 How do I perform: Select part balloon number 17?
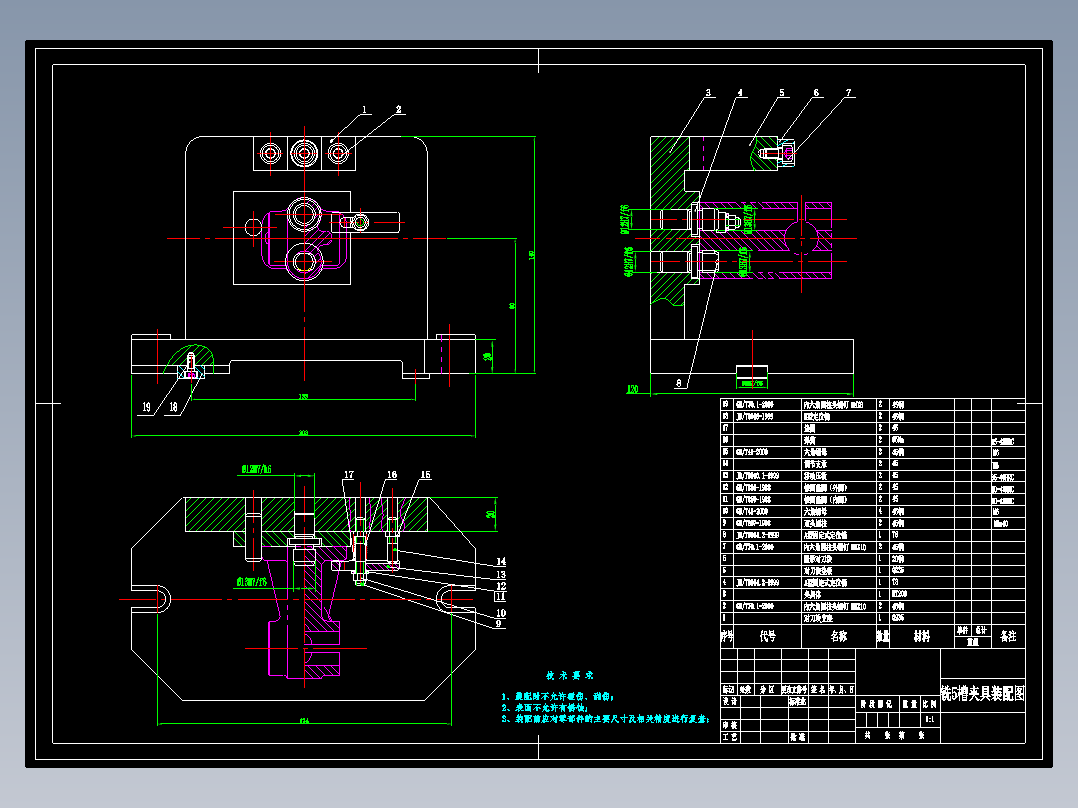tap(349, 474)
